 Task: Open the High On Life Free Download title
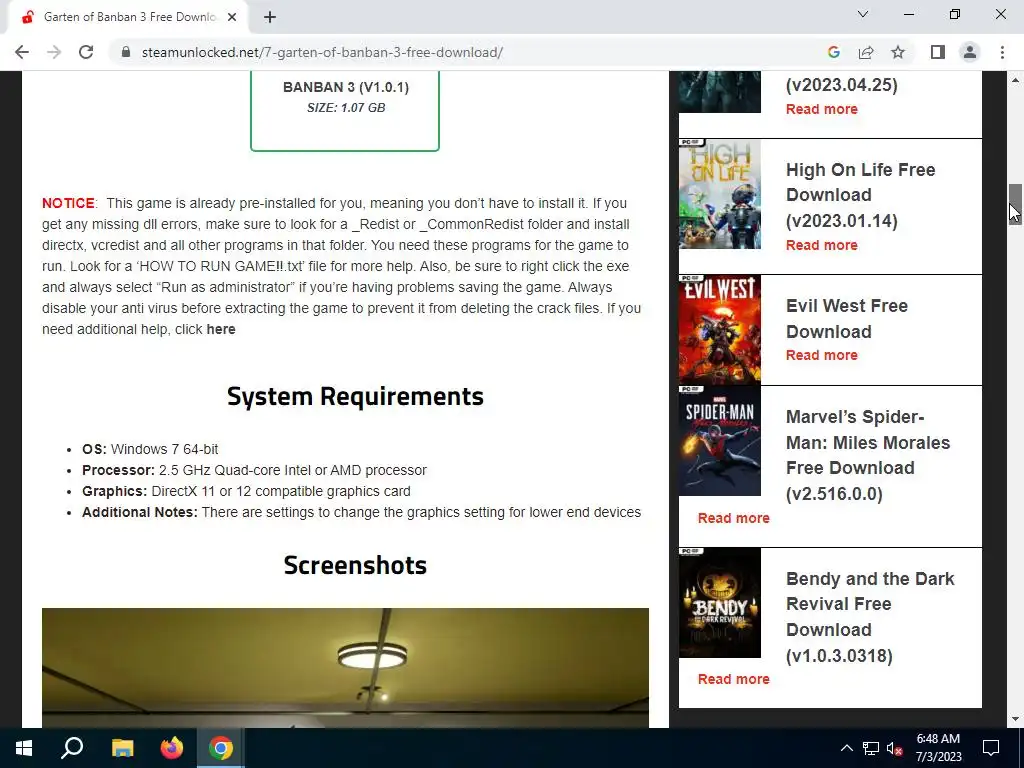click(860, 195)
